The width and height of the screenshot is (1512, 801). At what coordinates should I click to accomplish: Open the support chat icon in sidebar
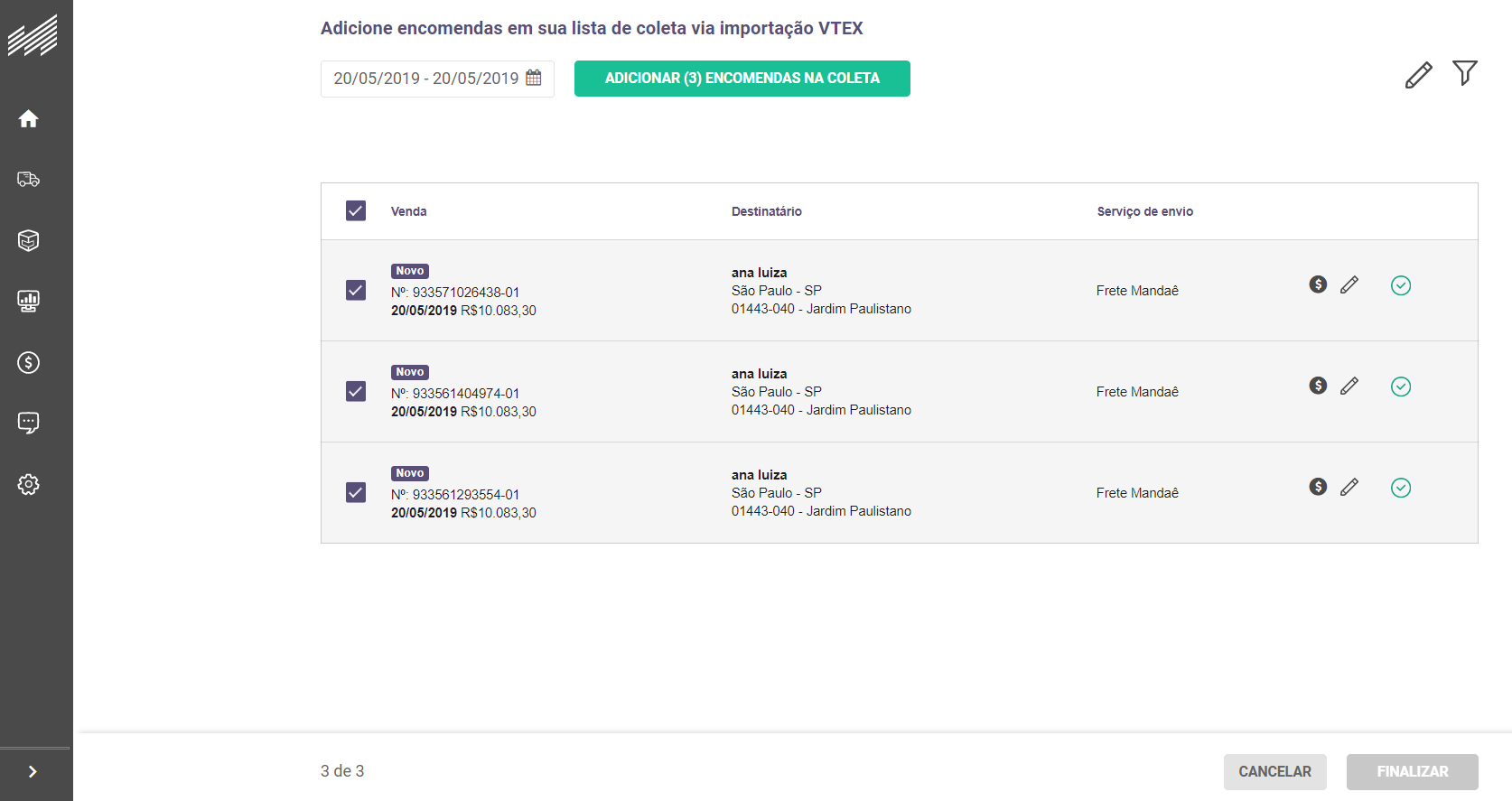pos(29,423)
